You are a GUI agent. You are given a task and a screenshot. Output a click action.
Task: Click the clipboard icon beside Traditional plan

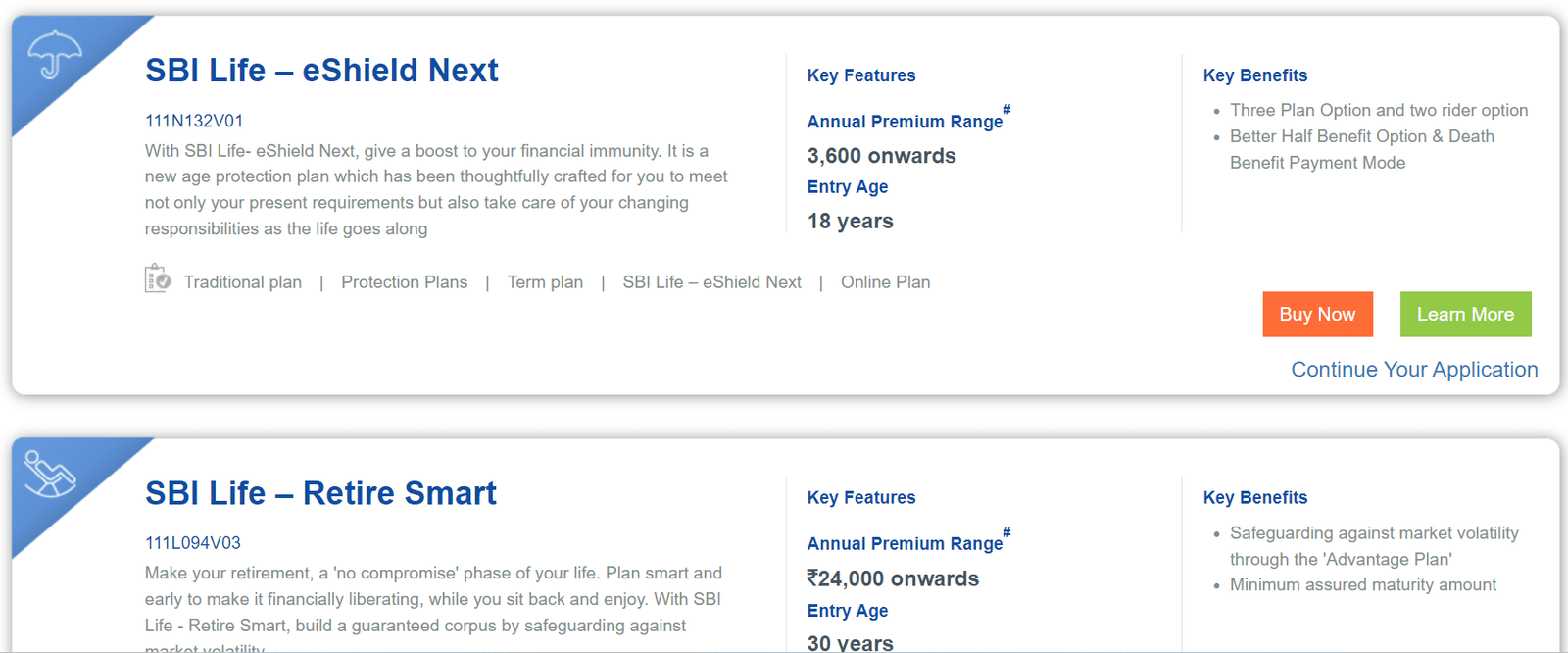click(x=158, y=279)
